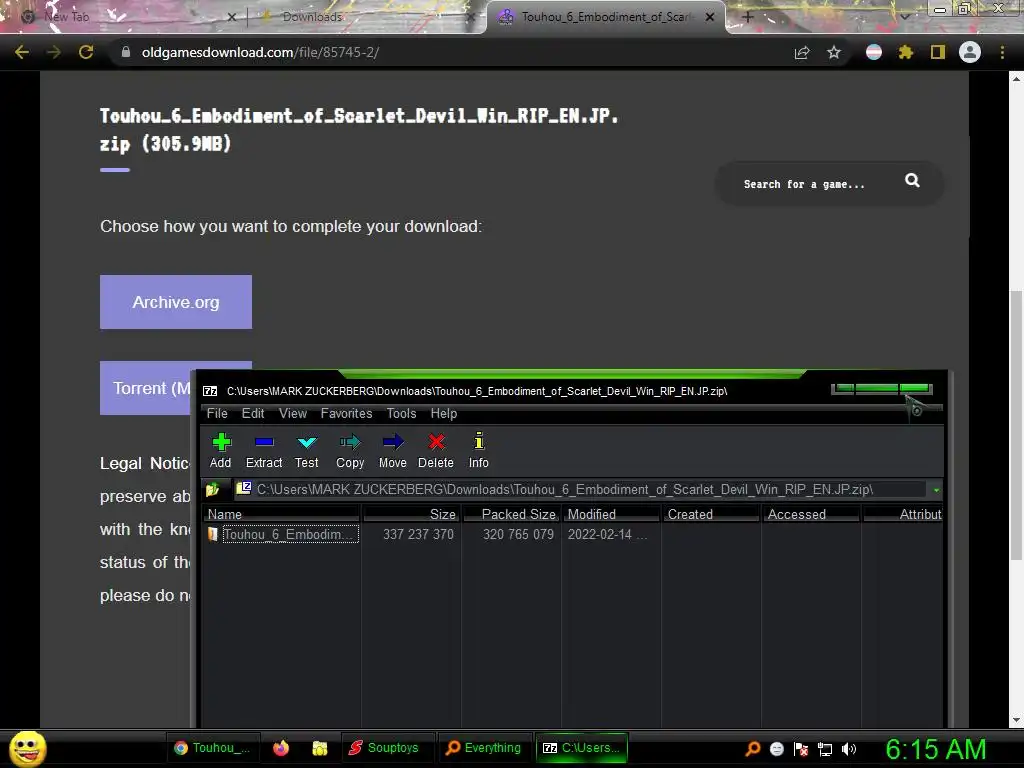Viewport: 1024px width, 768px height.
Task: Open the View menu in 7-Zip
Action: 293,413
